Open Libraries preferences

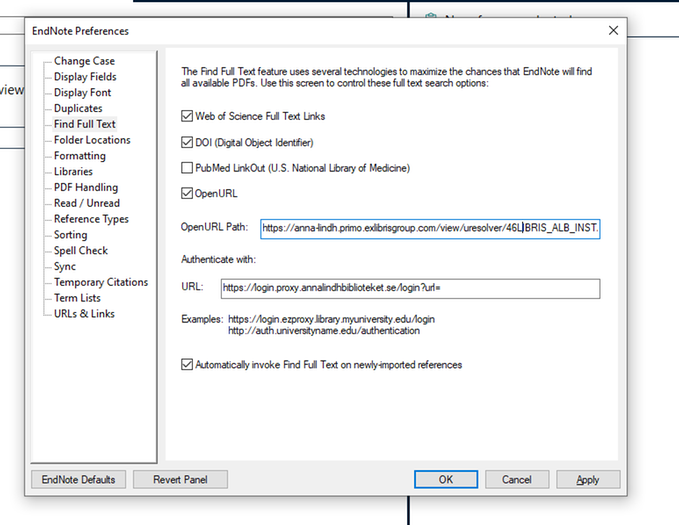(x=73, y=172)
